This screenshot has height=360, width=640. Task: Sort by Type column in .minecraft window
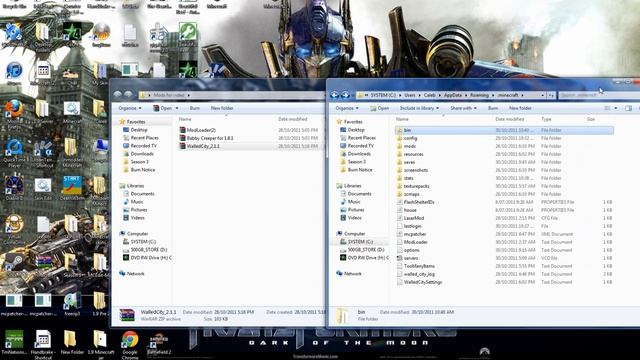coord(546,119)
